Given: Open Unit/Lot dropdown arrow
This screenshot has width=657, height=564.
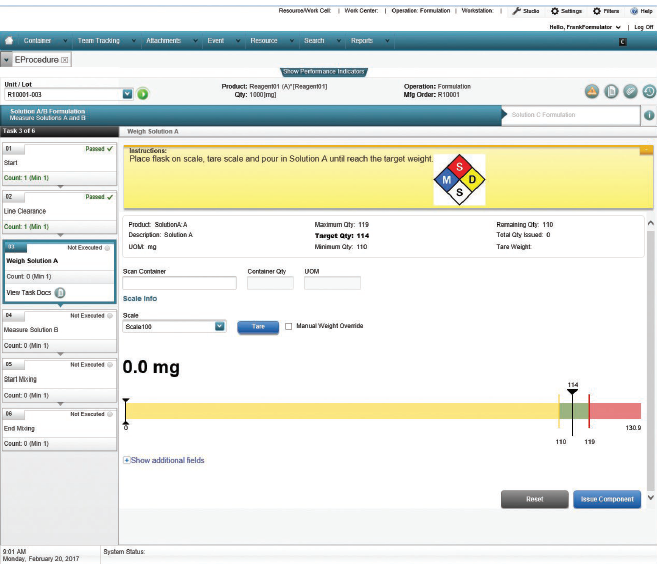Looking at the screenshot, I should 127,94.
